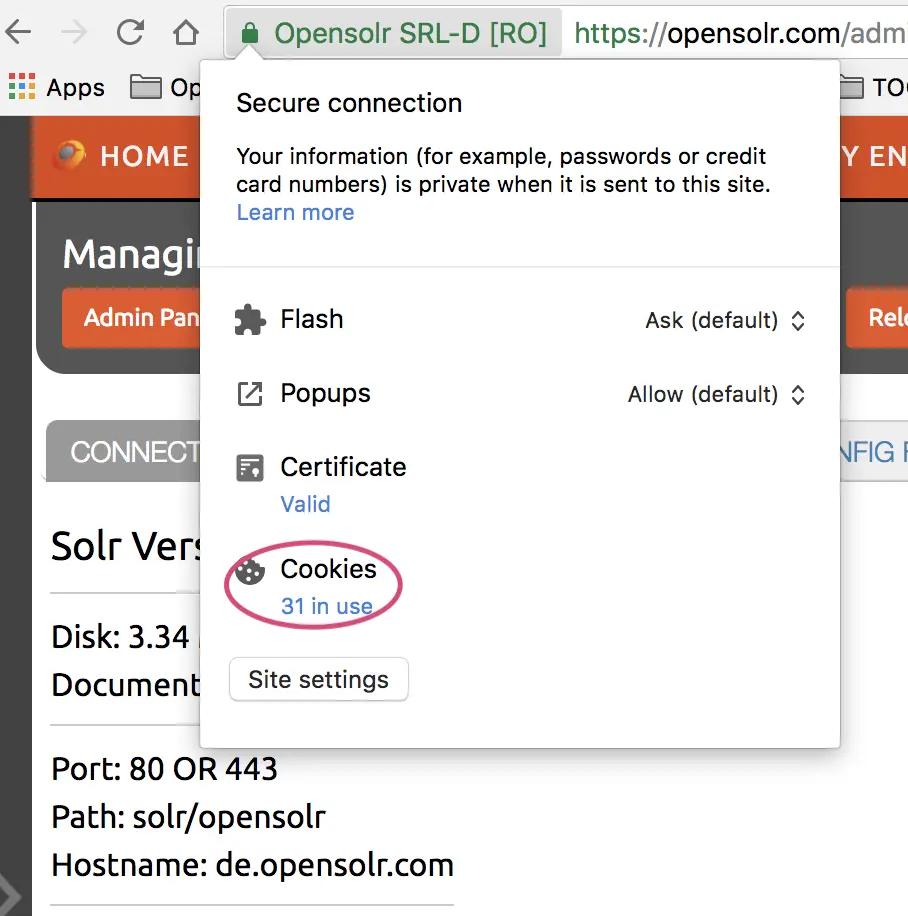The image size is (908, 916).
Task: Click the Cookies cookie icon
Action: point(250,570)
